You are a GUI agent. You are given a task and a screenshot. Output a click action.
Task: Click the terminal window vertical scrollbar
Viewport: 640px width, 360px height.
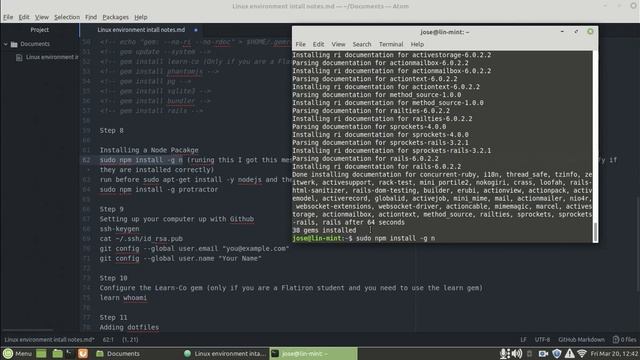[595, 232]
